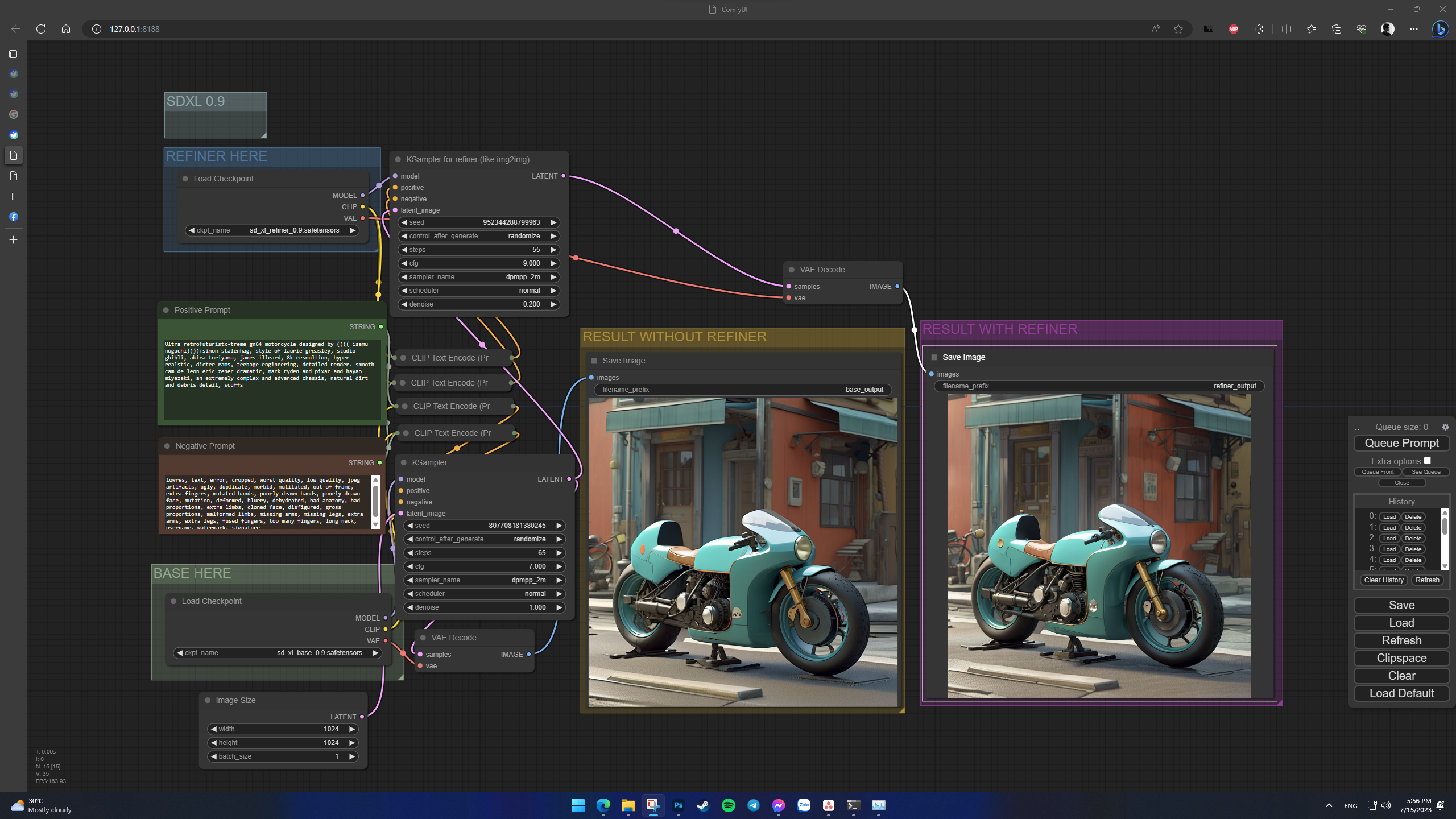This screenshot has width=1456, height=819.
Task: Open the Windows Start menu
Action: click(x=578, y=805)
